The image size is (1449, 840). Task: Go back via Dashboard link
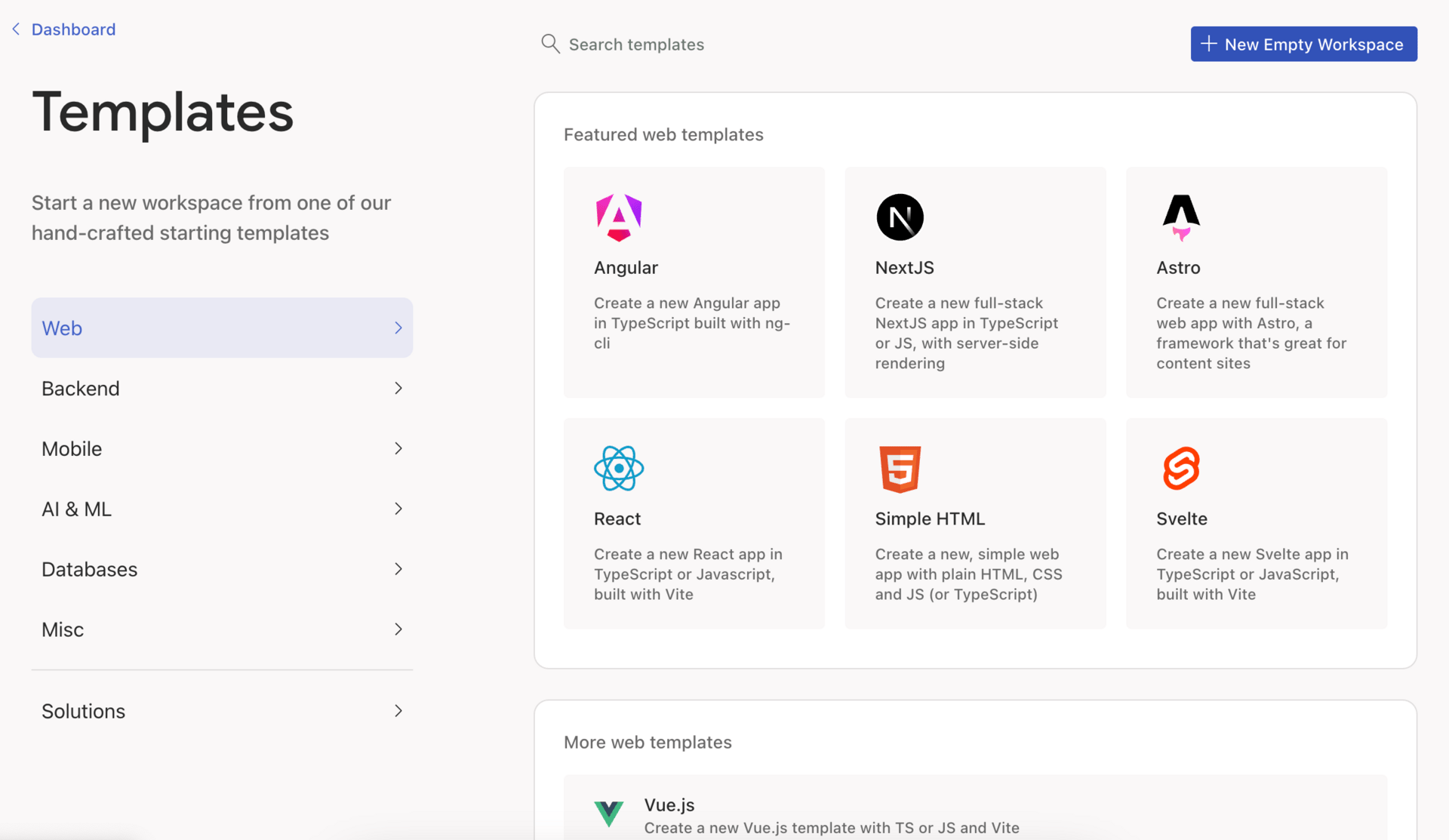[73, 29]
